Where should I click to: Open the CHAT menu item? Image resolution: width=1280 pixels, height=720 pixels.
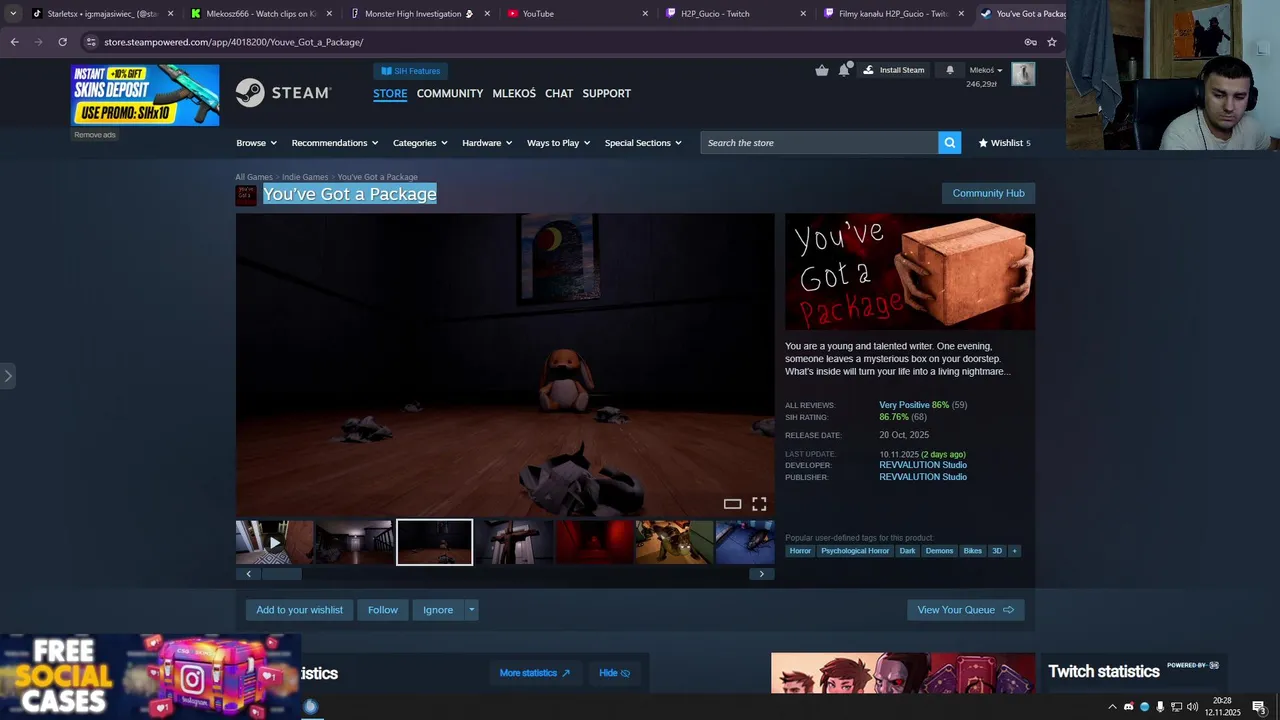coord(559,93)
